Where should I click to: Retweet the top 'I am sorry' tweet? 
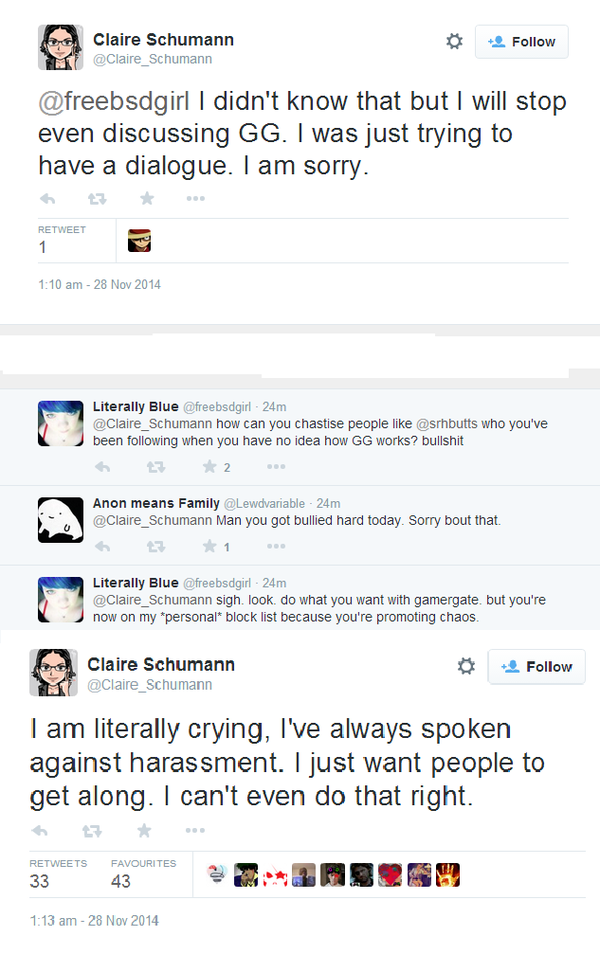click(96, 198)
